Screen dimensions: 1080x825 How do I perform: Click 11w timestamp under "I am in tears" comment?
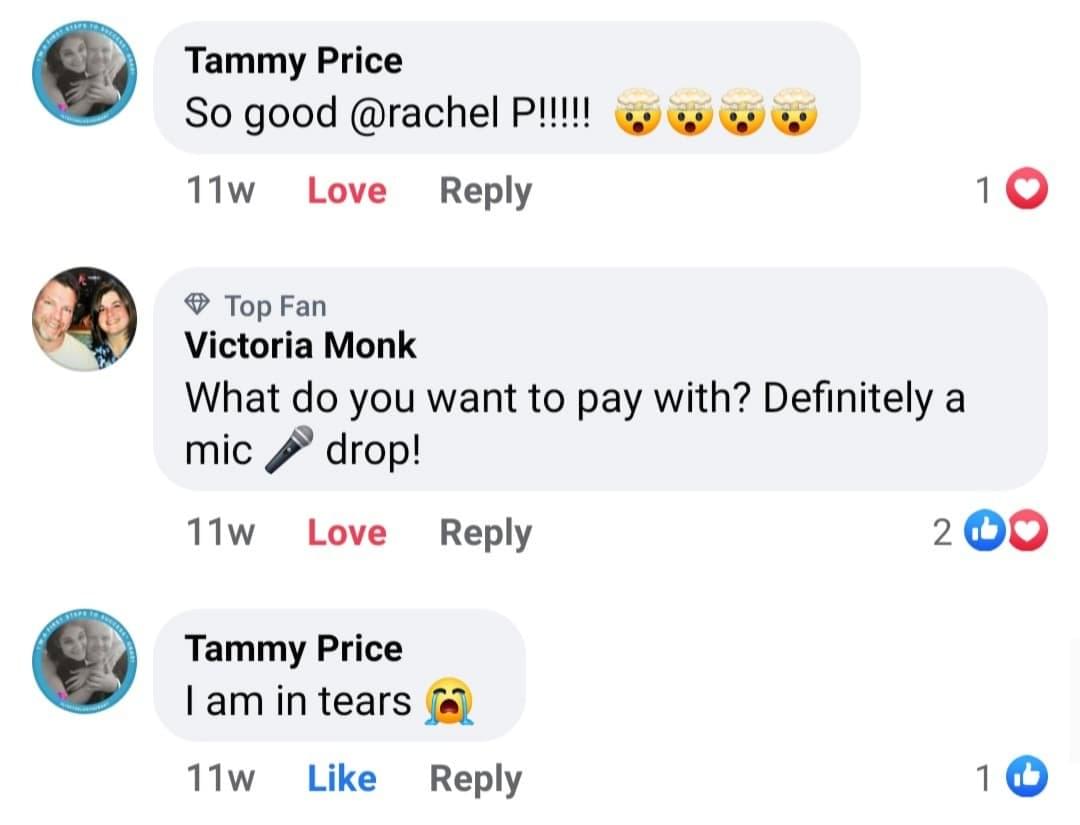220,778
